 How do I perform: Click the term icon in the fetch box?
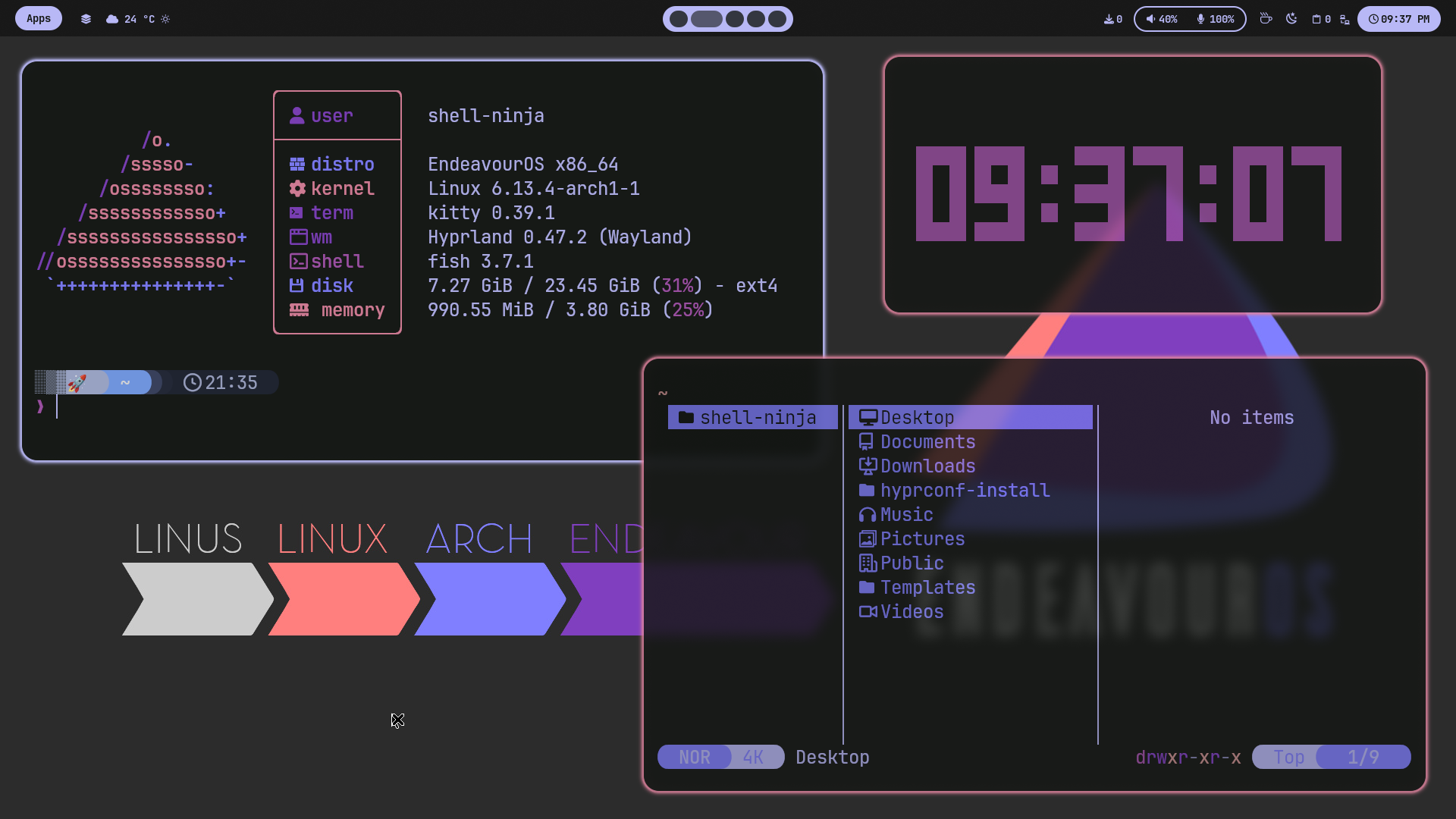click(297, 213)
